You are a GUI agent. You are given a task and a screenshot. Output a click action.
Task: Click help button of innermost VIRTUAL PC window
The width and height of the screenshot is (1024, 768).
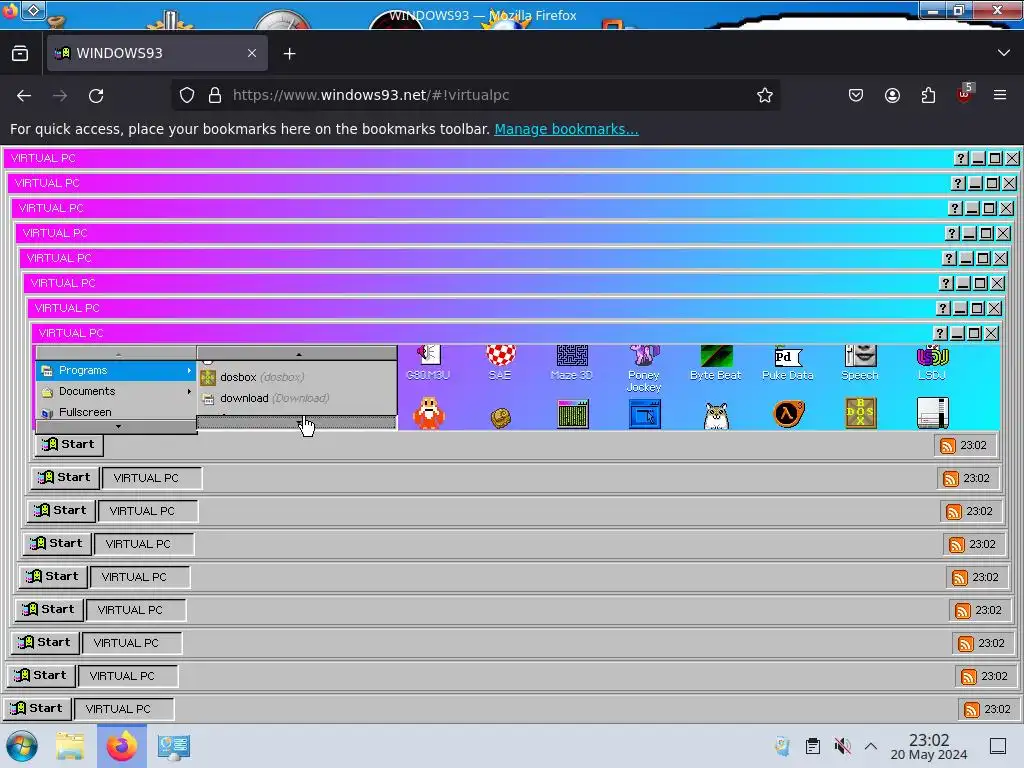(x=940, y=333)
